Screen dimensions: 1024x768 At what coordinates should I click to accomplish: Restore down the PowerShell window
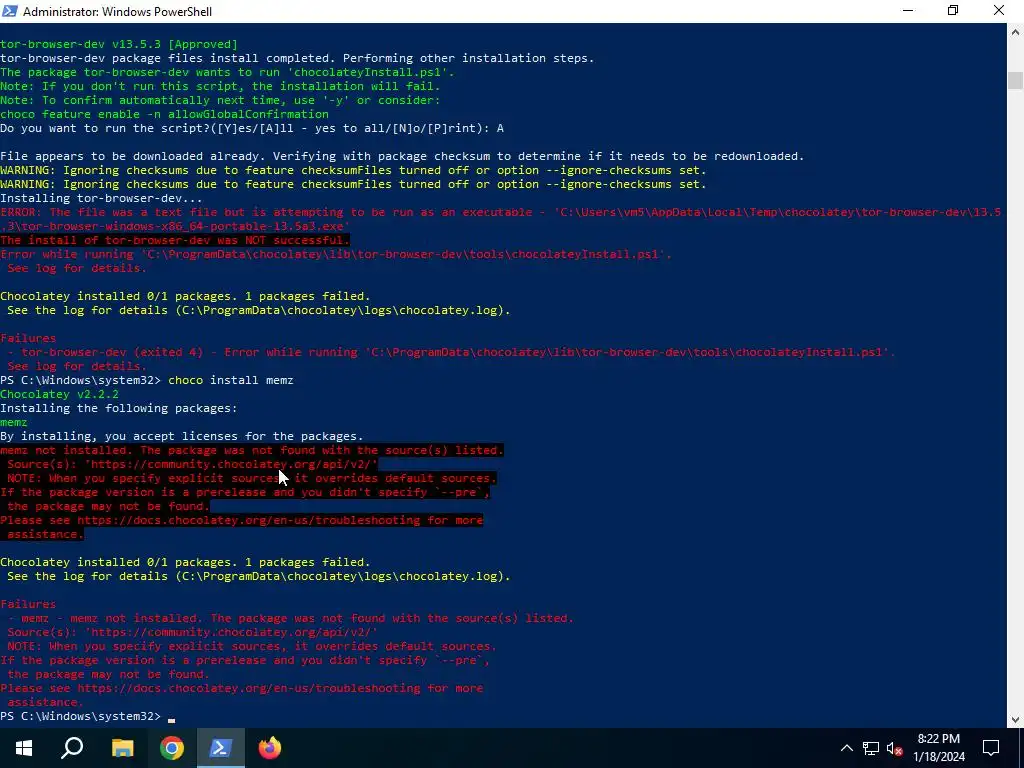pyautogui.click(x=953, y=11)
